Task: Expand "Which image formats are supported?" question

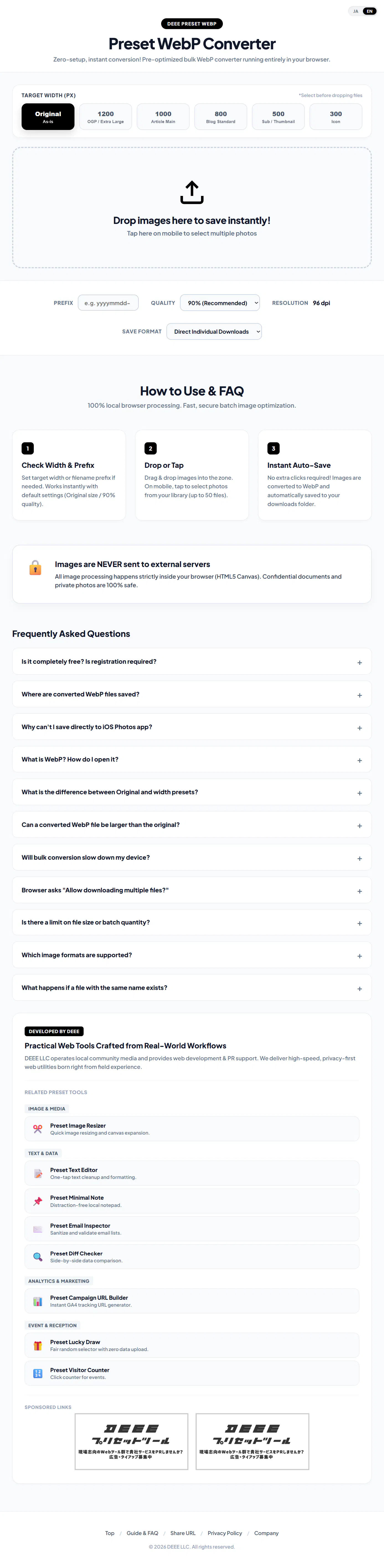Action: coord(192,955)
